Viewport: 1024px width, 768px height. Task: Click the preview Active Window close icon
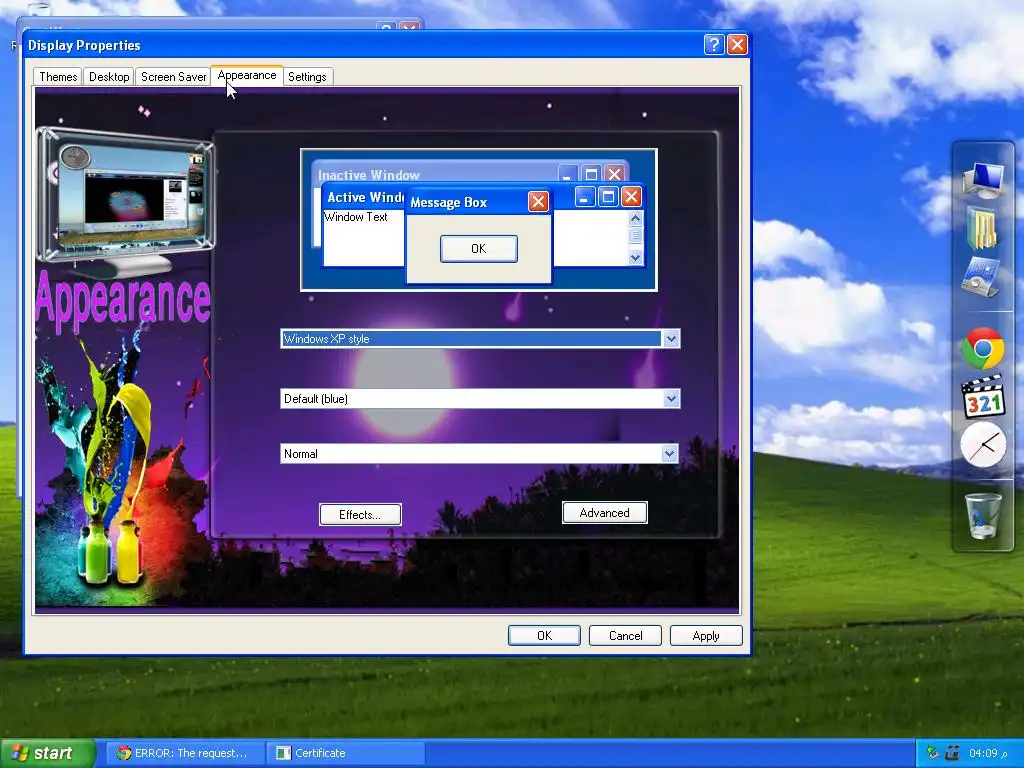[x=631, y=197]
